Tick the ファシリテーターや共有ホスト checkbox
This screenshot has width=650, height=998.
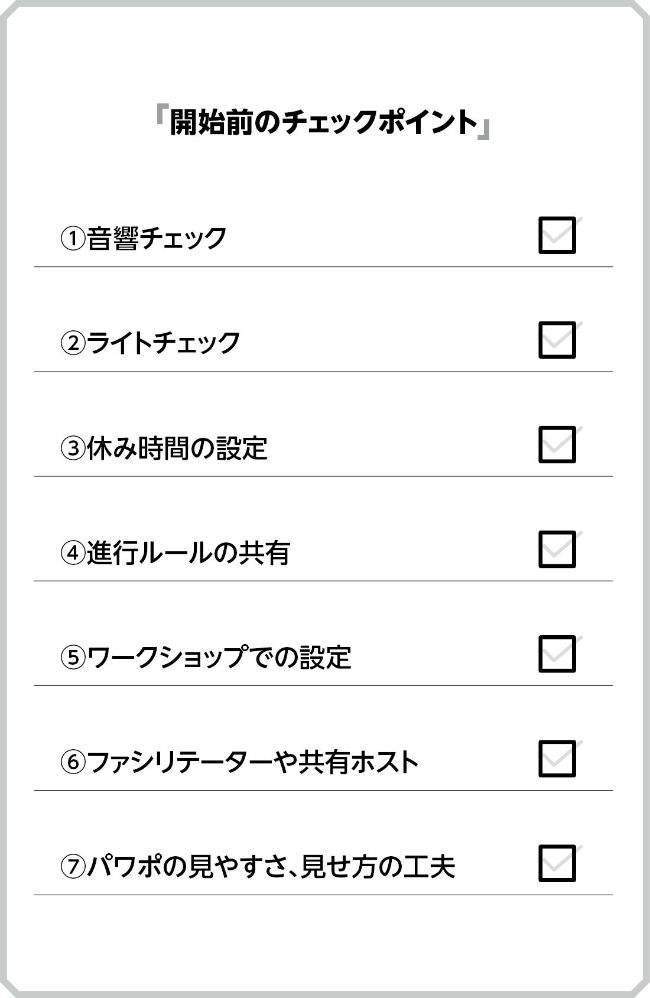557,759
